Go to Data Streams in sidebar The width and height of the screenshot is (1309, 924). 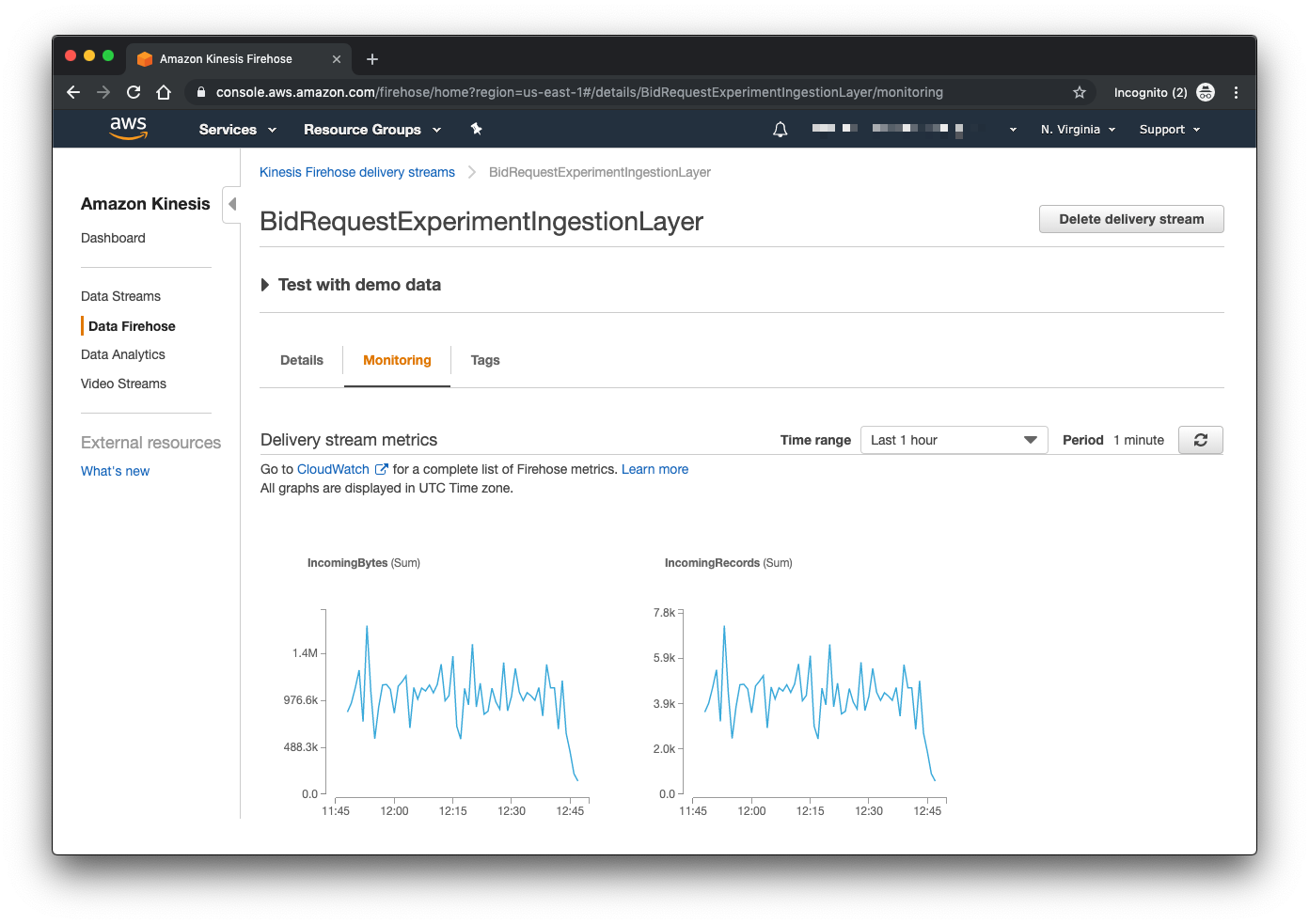pyautogui.click(x=120, y=296)
